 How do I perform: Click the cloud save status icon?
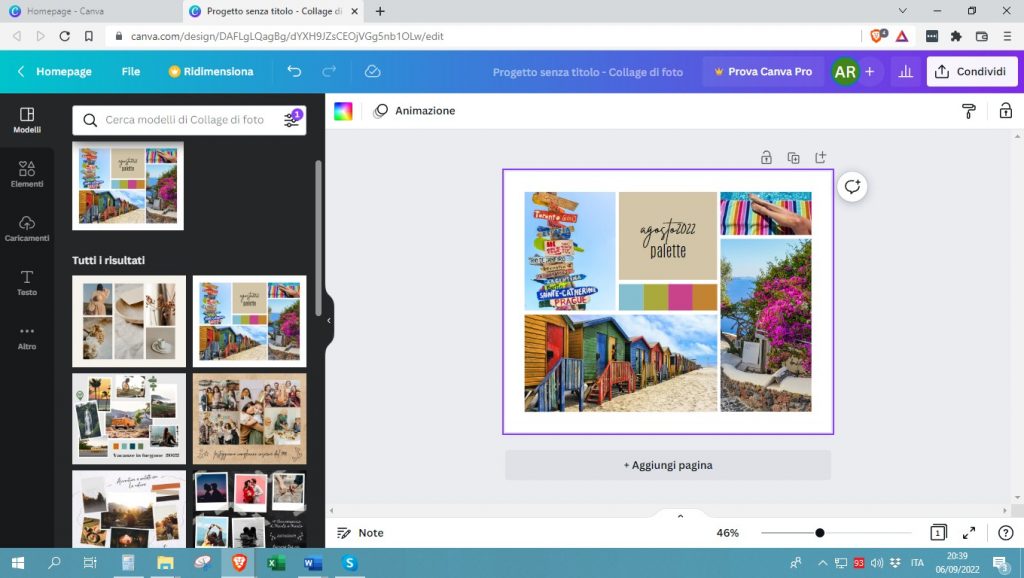[x=373, y=72]
